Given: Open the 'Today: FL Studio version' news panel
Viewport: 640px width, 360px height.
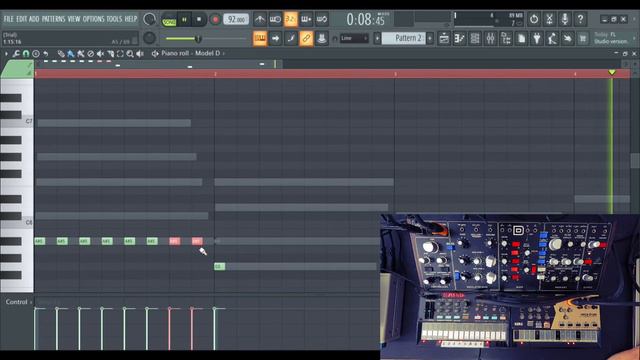Looking at the screenshot, I should 611,38.
